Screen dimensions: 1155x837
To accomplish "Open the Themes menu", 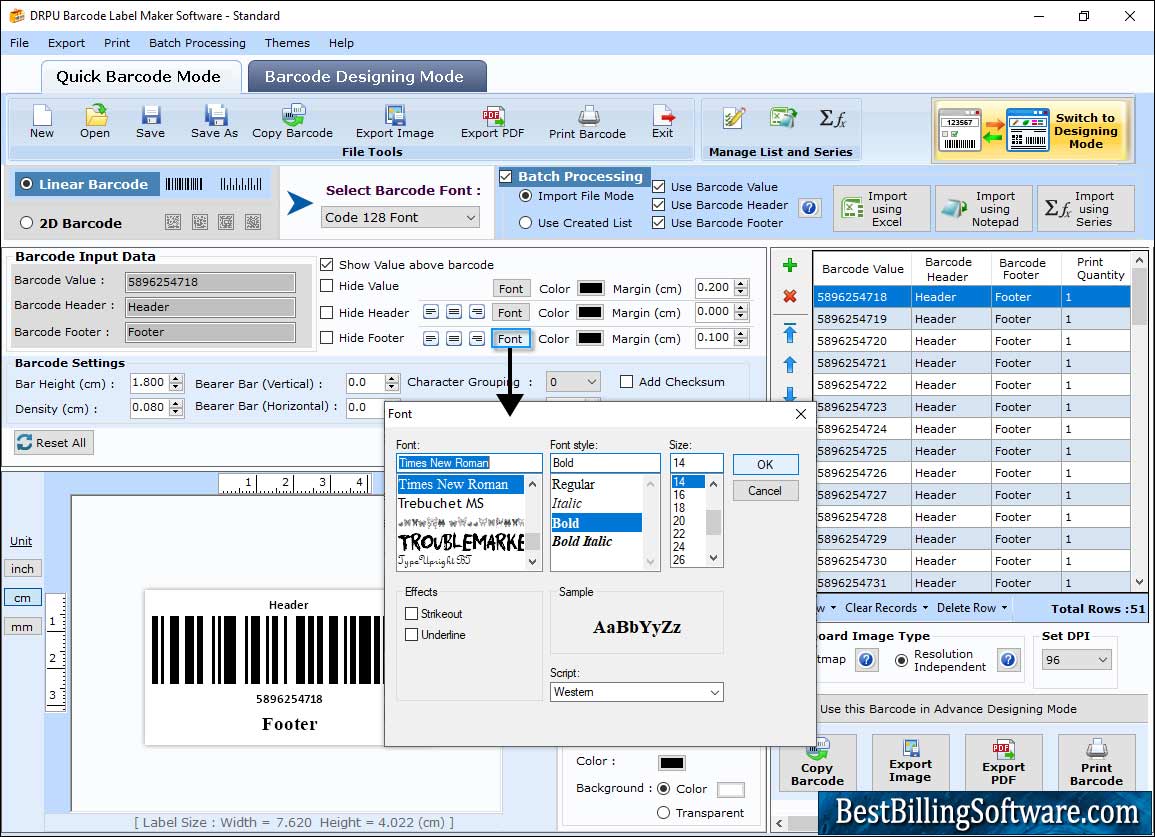I will 287,43.
